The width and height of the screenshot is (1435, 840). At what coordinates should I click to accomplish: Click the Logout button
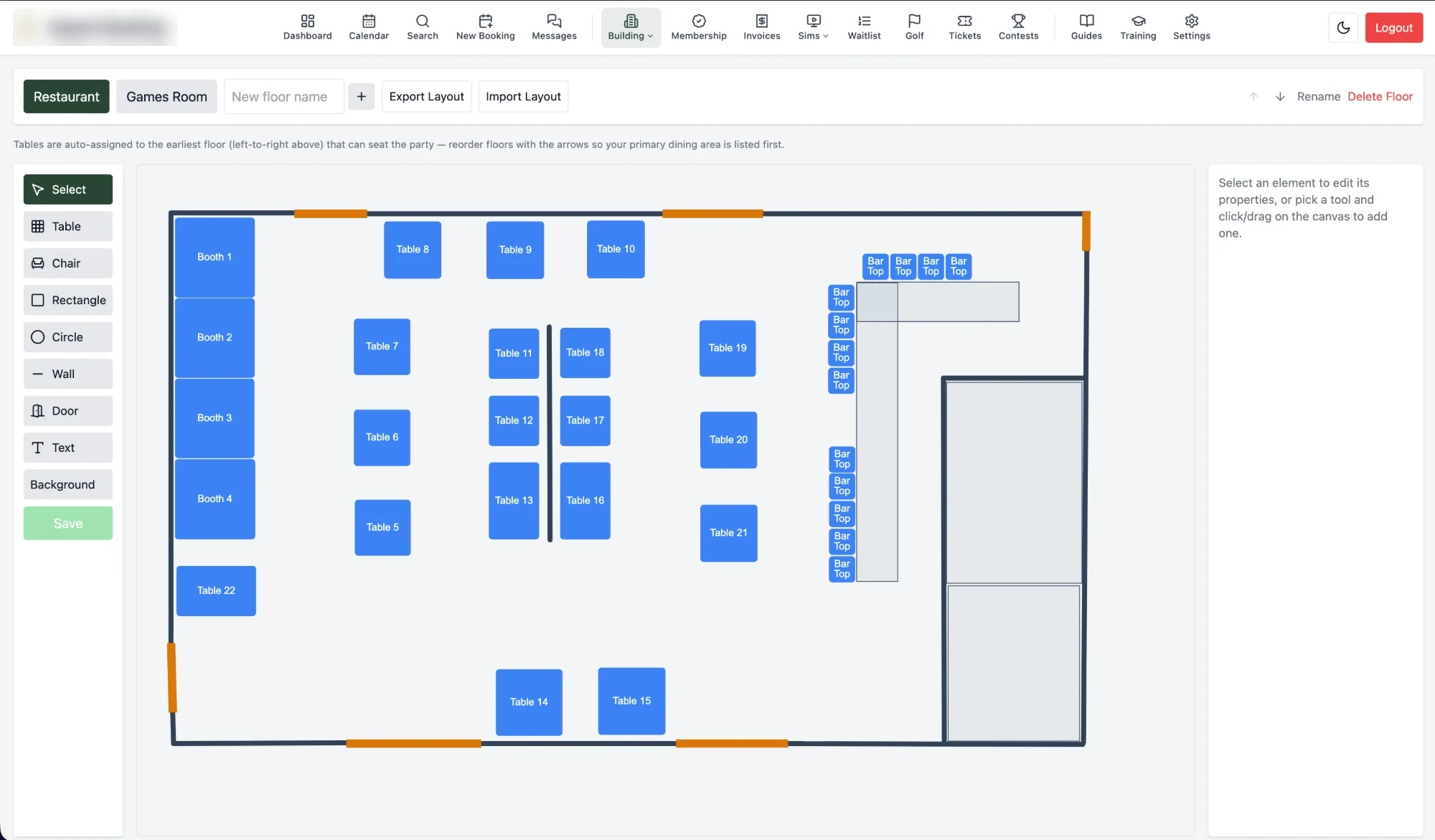point(1393,28)
